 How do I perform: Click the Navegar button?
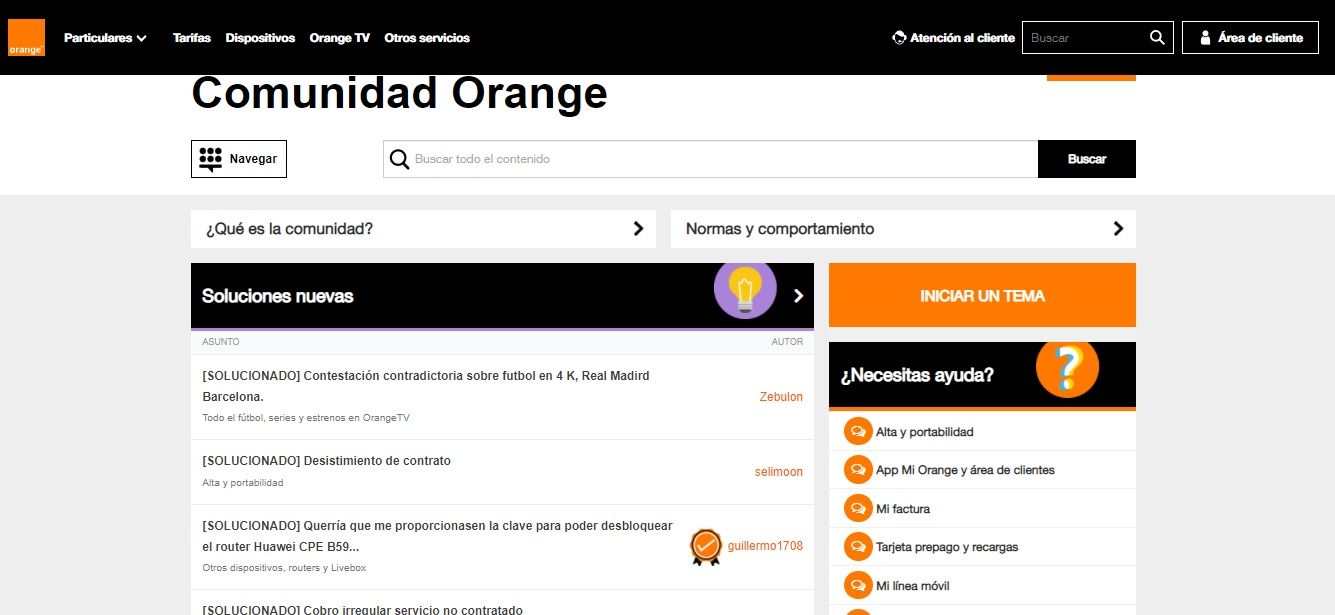[x=239, y=159]
